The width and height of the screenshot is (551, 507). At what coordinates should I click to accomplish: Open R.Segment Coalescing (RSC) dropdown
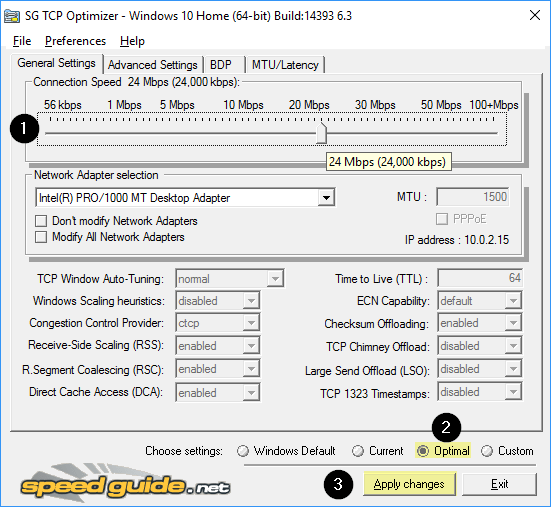(251, 369)
